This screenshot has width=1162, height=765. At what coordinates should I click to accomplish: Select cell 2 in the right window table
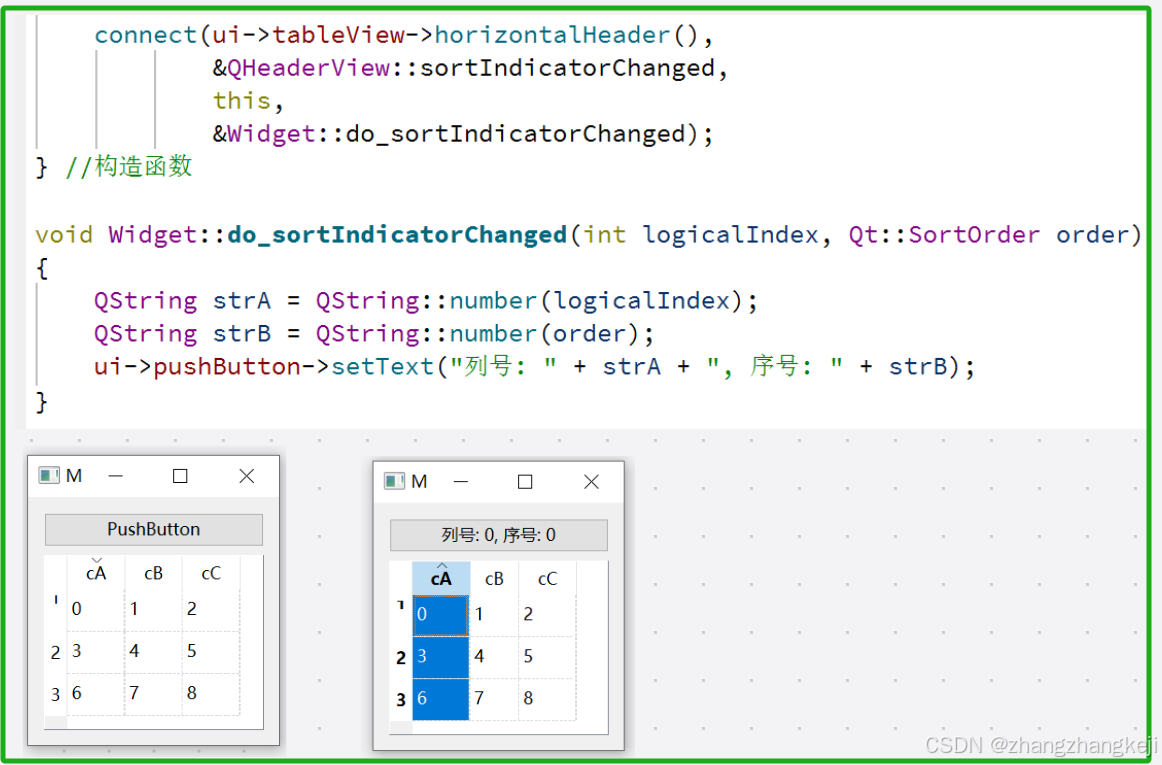(548, 615)
